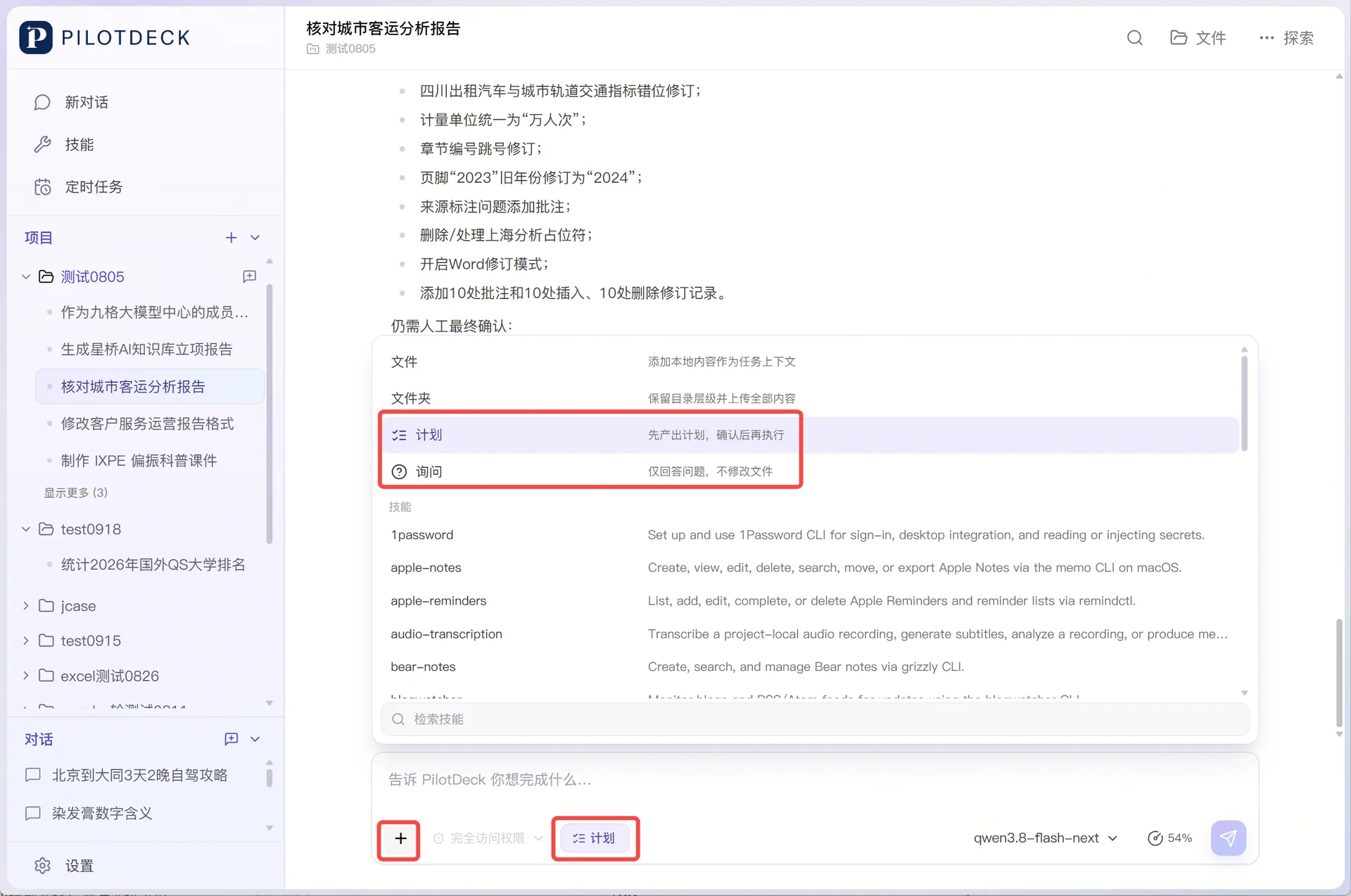Open 定时任务 scheduled tasks
1351x896 pixels.
pyautogui.click(x=77, y=186)
